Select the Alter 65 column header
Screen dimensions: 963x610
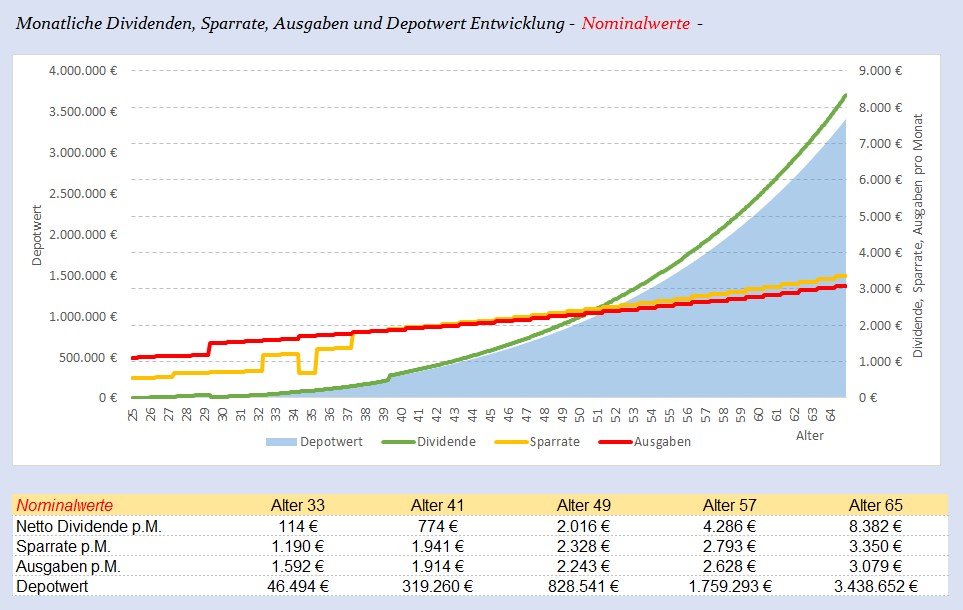tap(878, 505)
